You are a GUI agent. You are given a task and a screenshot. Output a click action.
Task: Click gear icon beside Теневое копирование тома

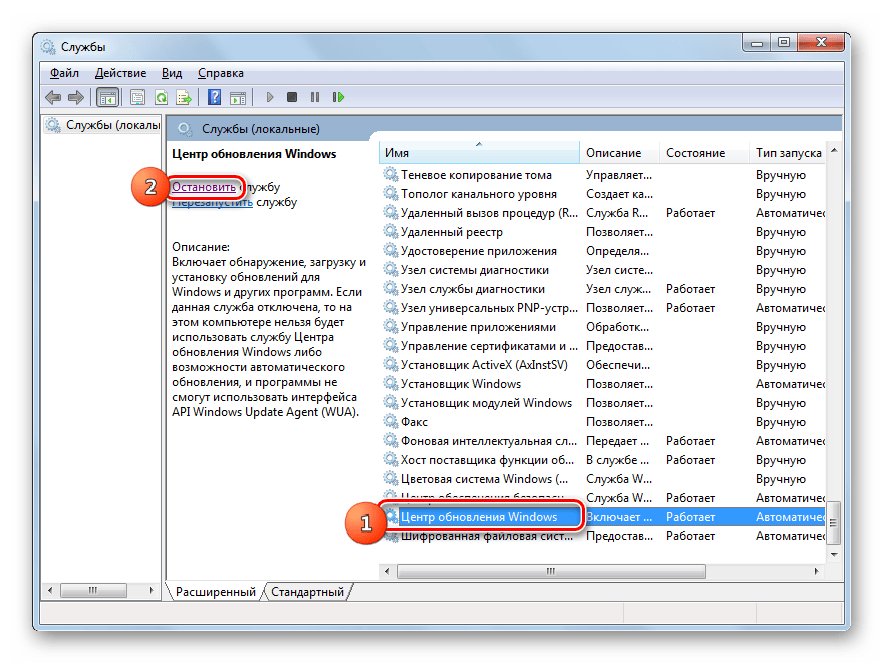click(390, 174)
